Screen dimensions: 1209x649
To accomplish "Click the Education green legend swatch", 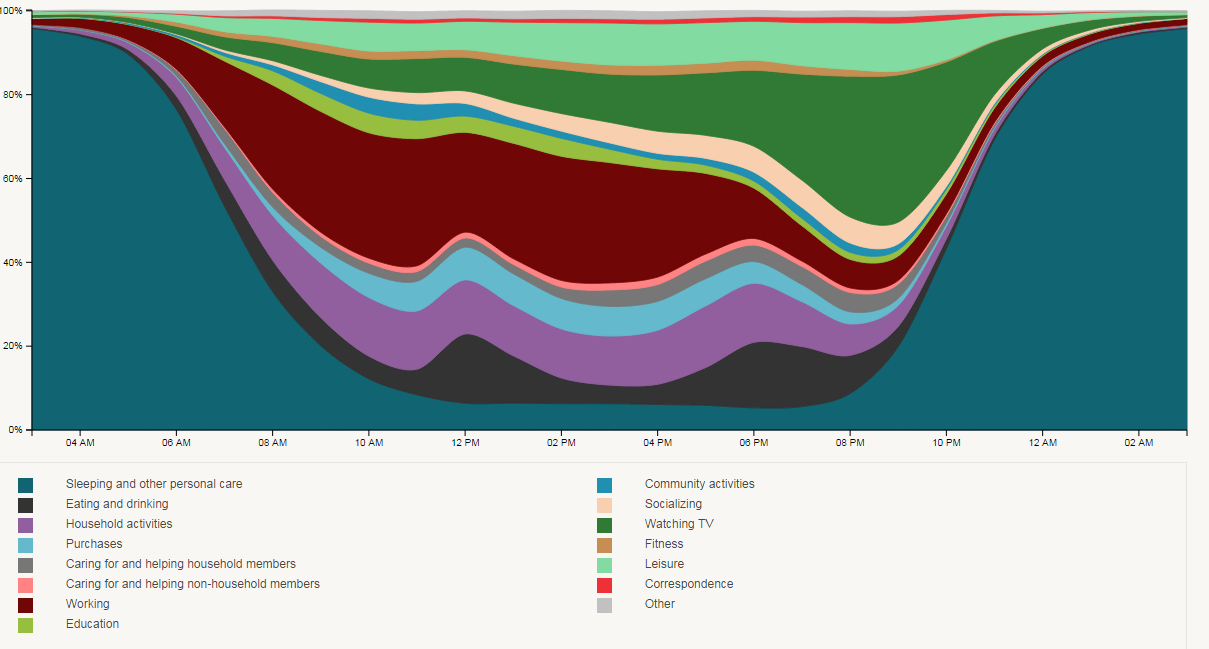I will pyautogui.click(x=25, y=625).
